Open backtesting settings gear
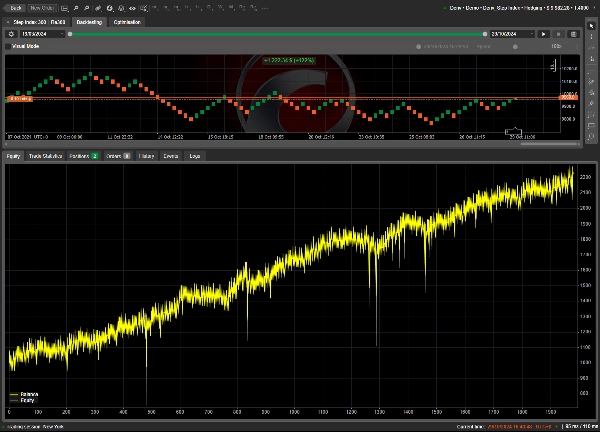The width and height of the screenshot is (600, 432). 11,34
